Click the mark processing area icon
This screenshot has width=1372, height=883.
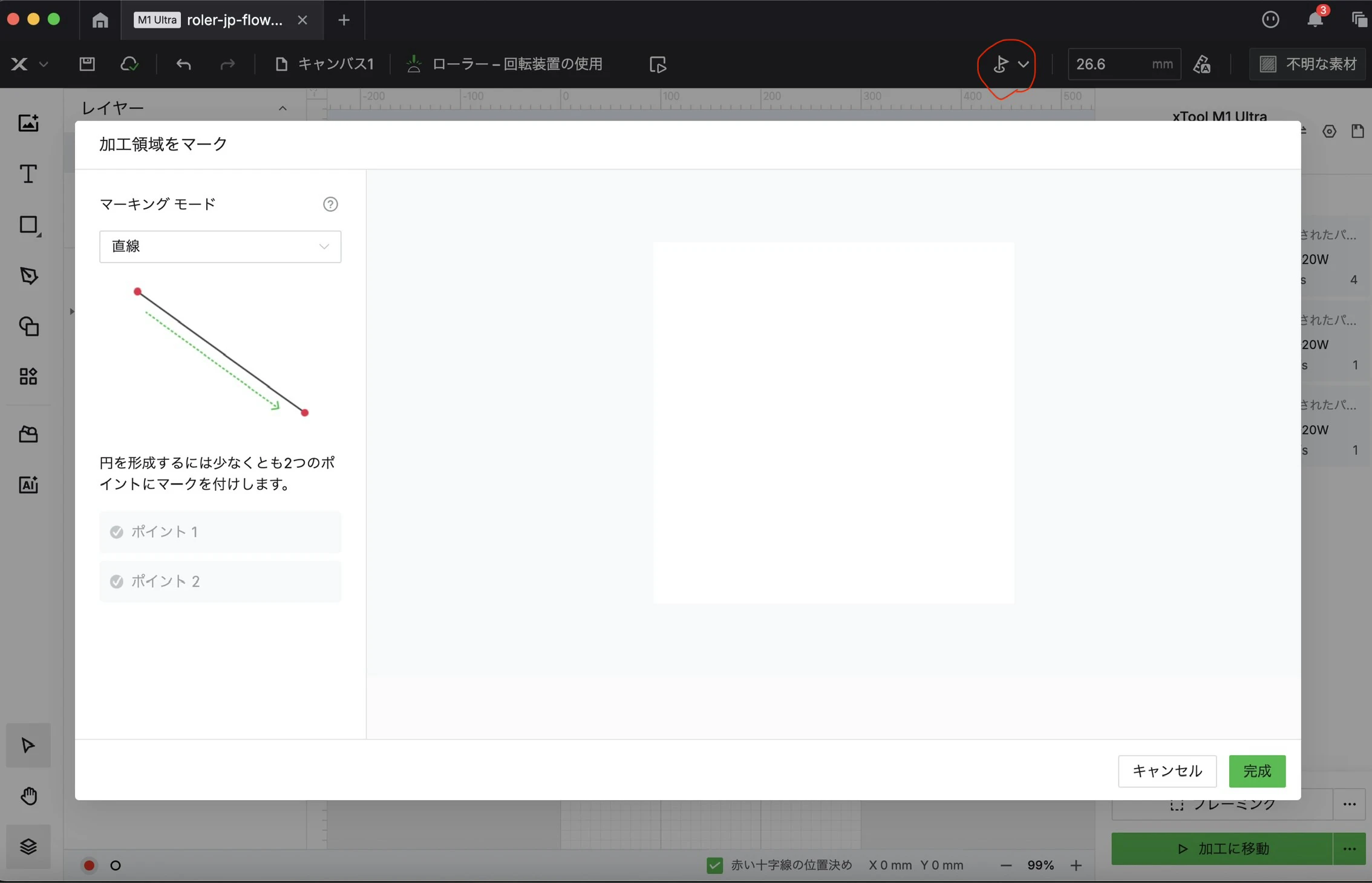pos(1000,64)
